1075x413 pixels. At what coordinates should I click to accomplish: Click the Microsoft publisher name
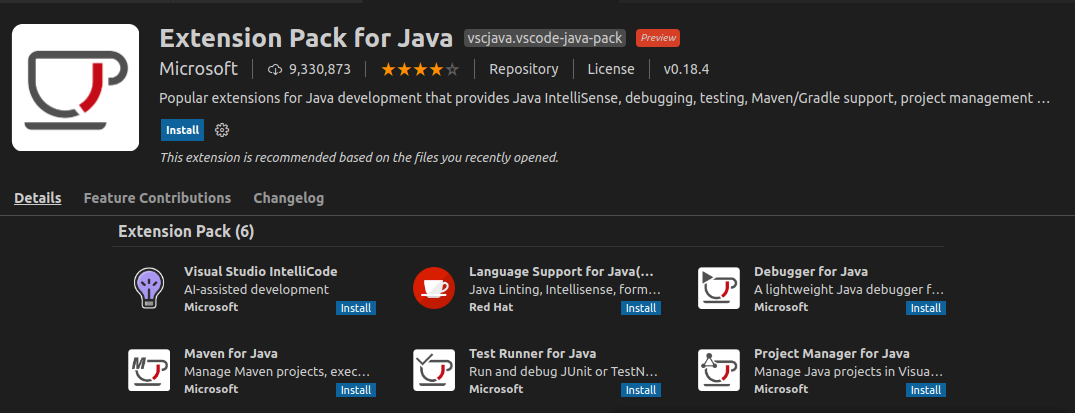[199, 69]
